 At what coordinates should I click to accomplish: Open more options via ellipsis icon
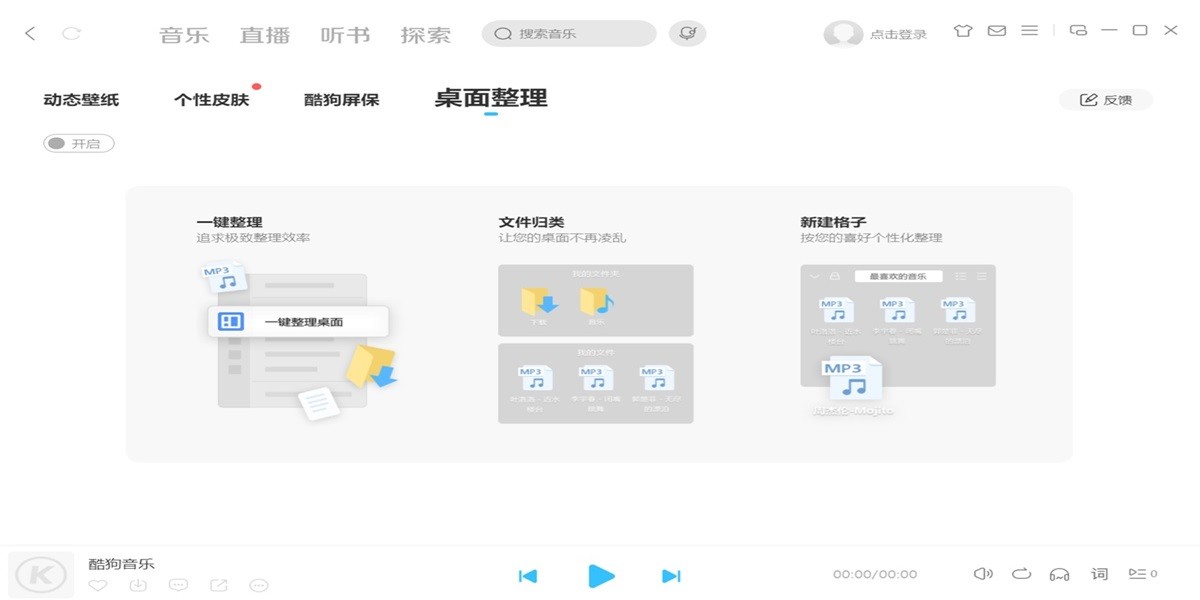(x=258, y=585)
